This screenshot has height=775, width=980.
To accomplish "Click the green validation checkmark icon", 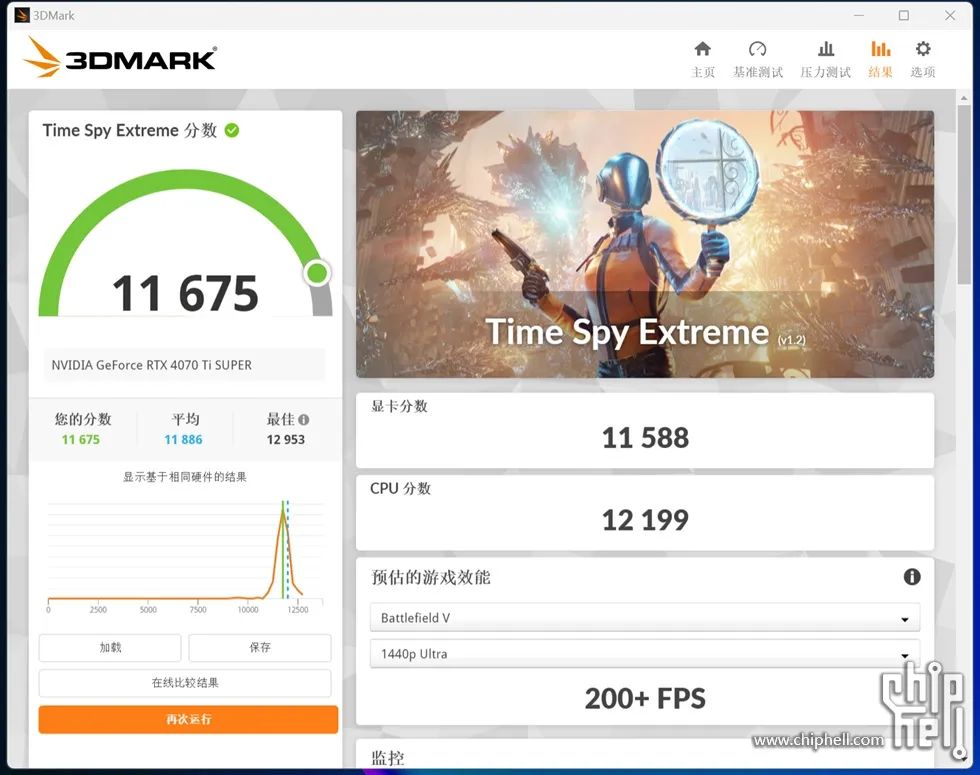I will [232, 130].
